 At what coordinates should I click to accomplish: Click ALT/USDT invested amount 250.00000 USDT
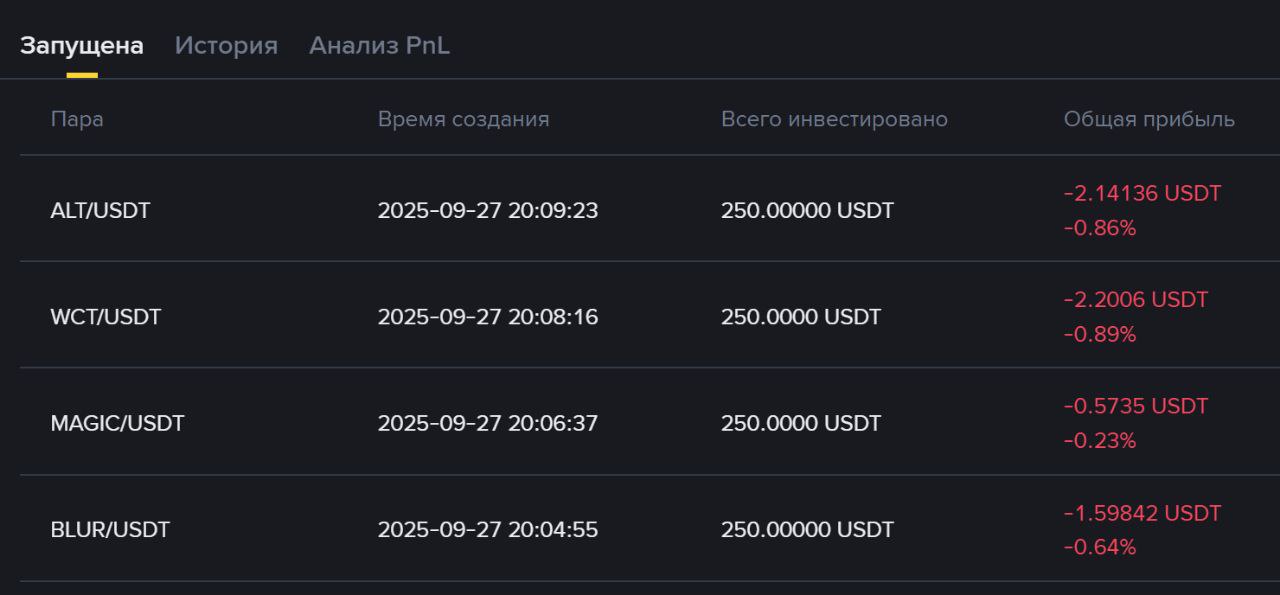[807, 211]
